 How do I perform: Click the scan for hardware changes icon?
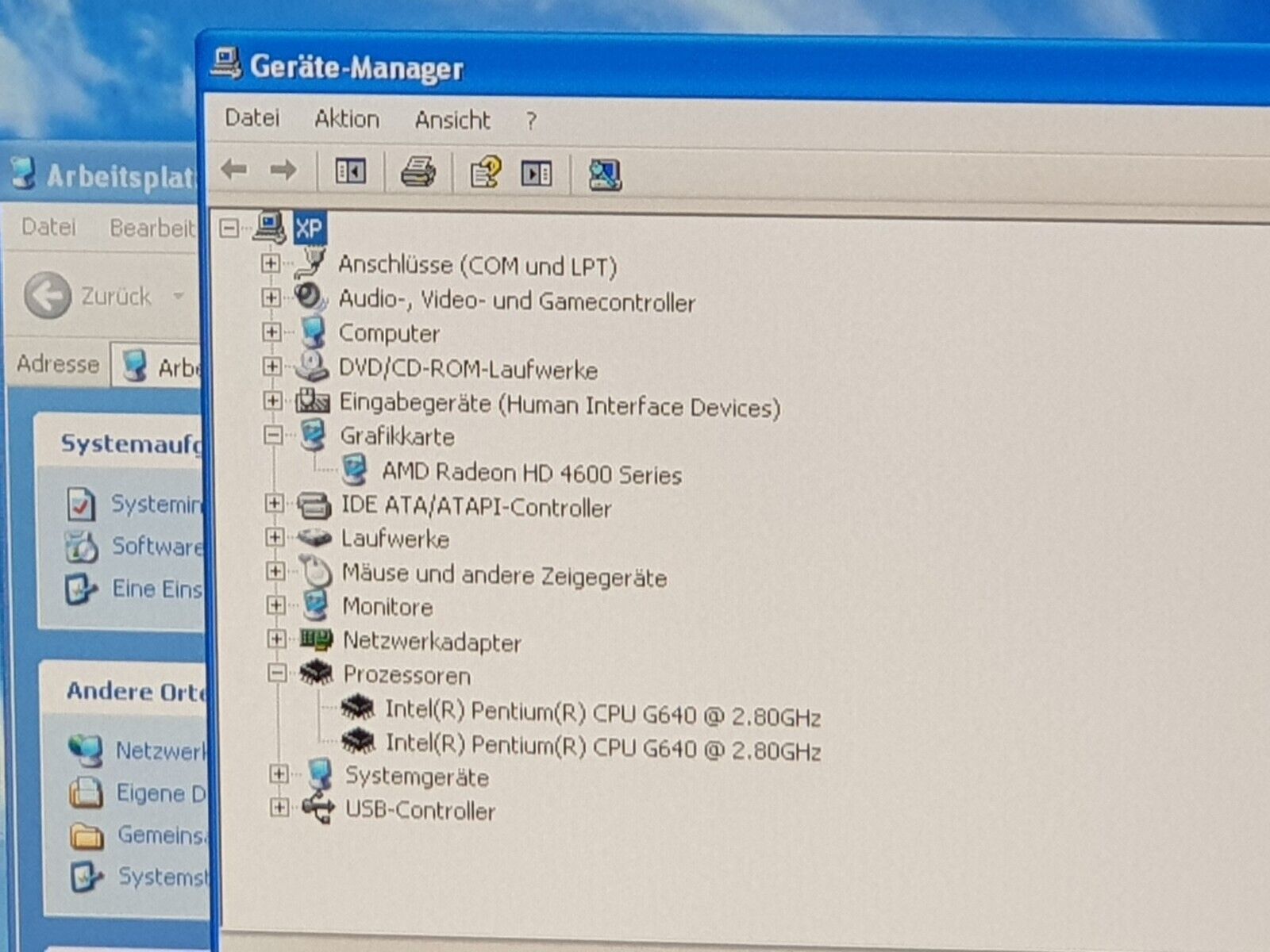pos(605,175)
